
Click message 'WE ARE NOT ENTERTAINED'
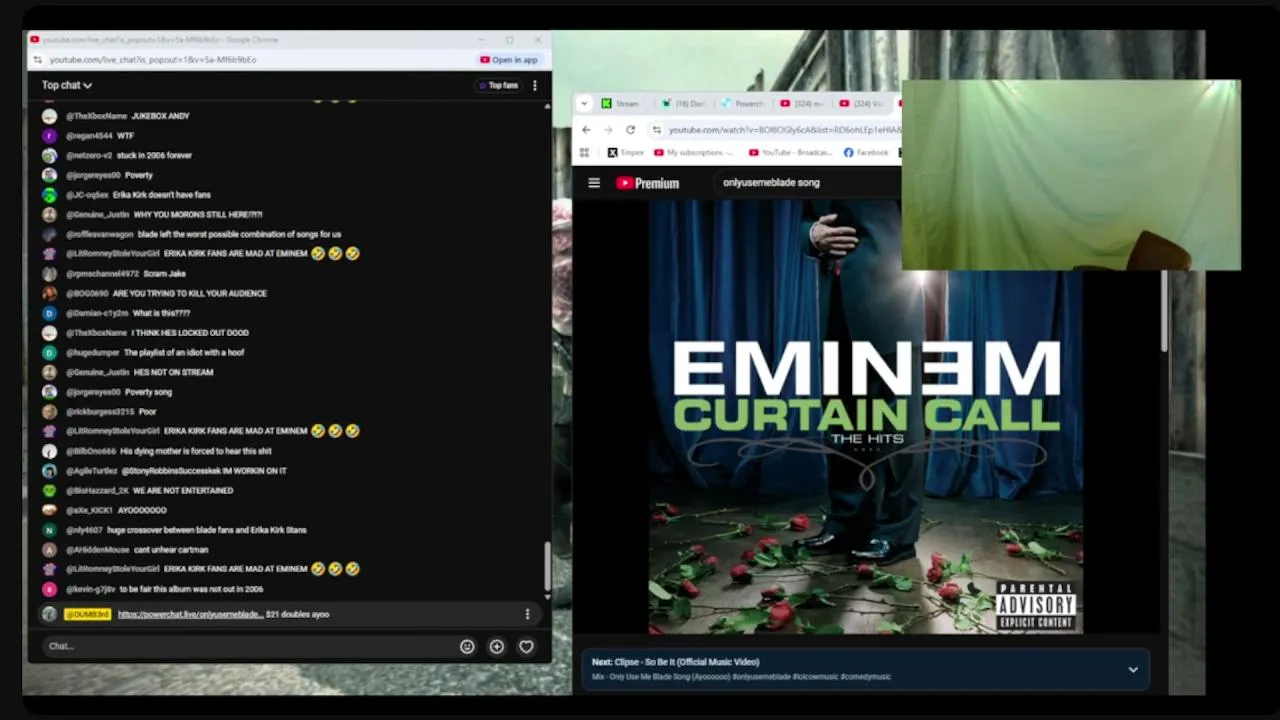183,490
